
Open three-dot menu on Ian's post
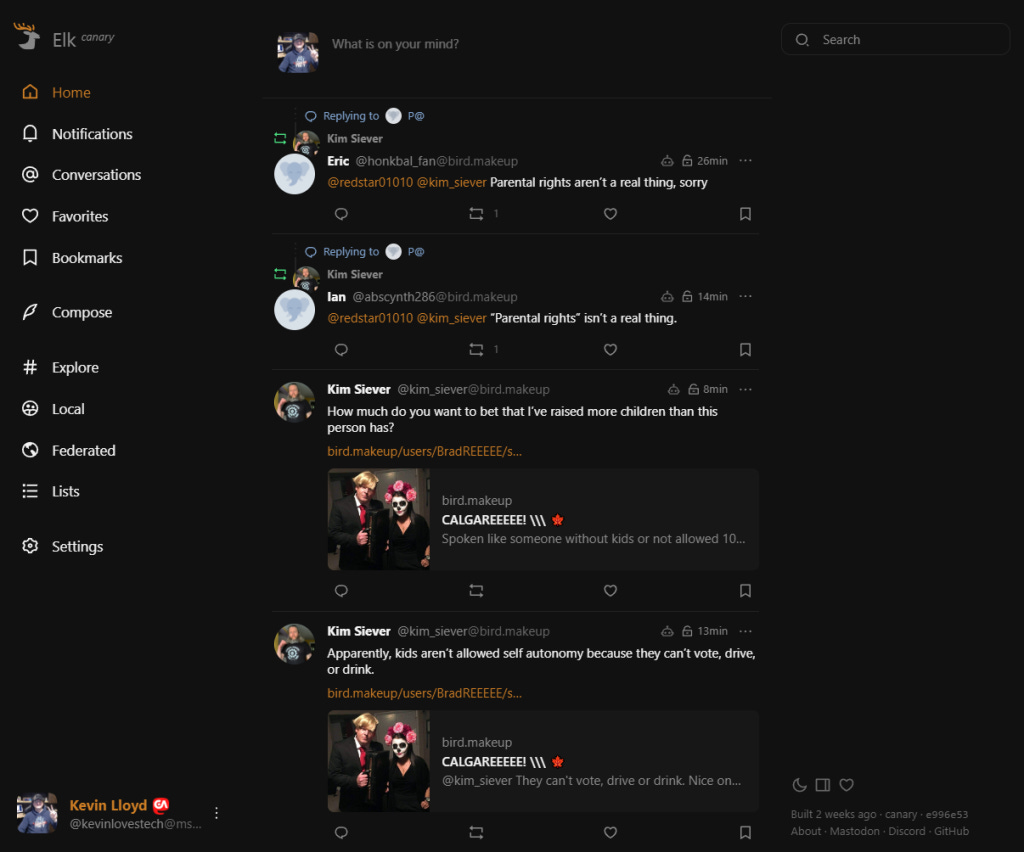pyautogui.click(x=745, y=296)
